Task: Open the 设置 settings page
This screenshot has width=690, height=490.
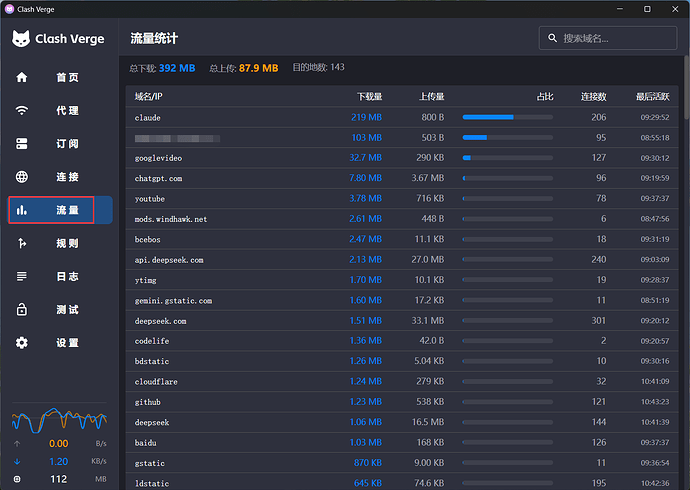Action: pos(60,343)
